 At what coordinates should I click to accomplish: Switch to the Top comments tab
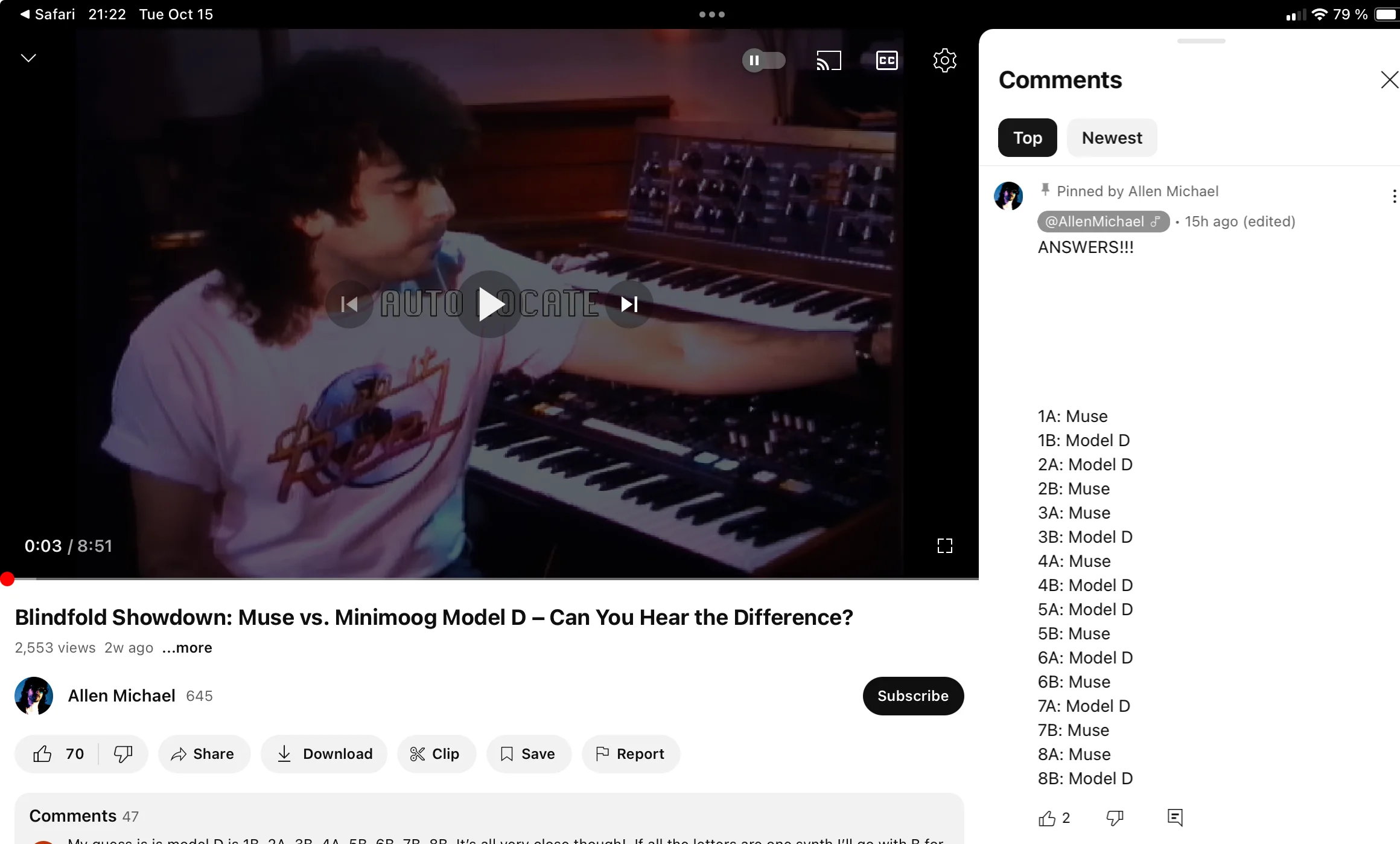click(1027, 138)
